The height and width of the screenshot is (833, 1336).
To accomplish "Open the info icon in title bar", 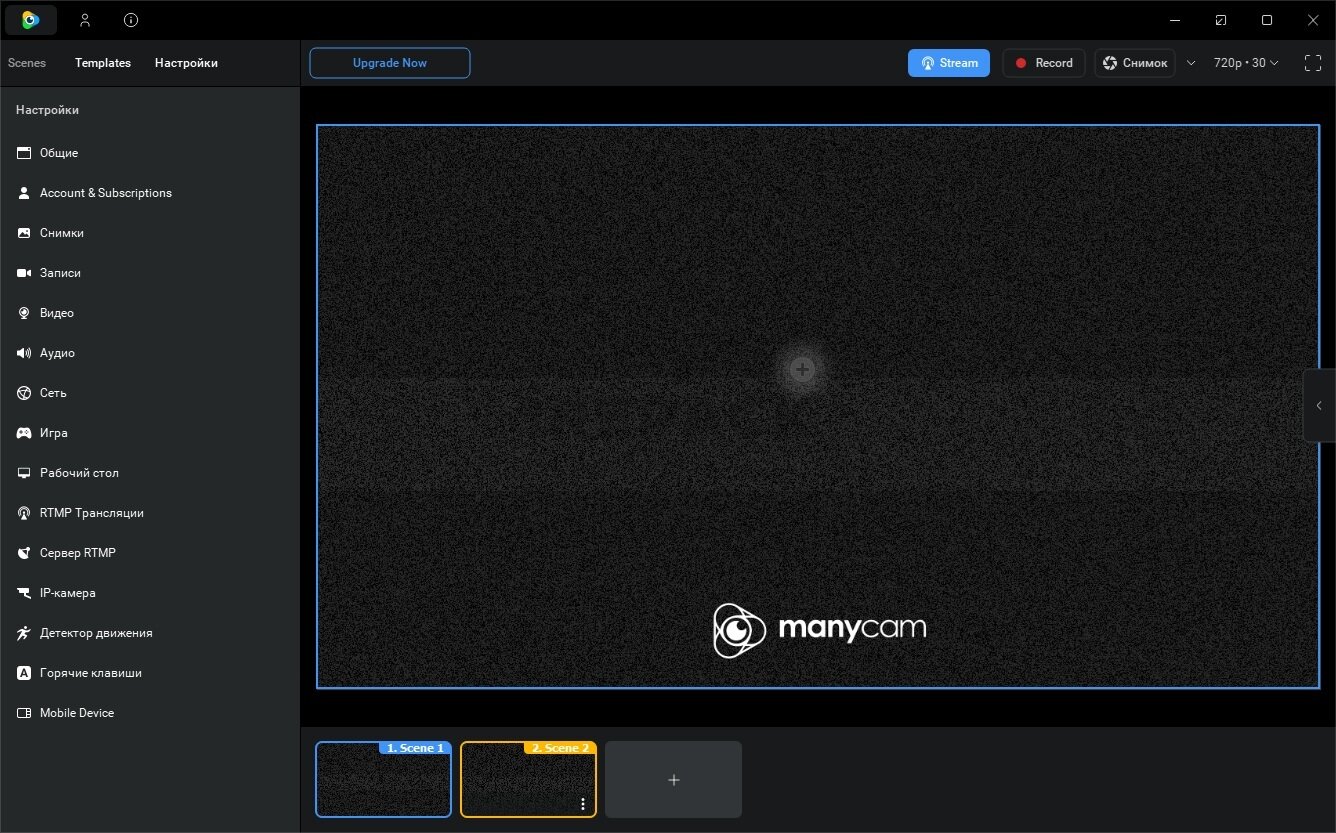I will [131, 20].
